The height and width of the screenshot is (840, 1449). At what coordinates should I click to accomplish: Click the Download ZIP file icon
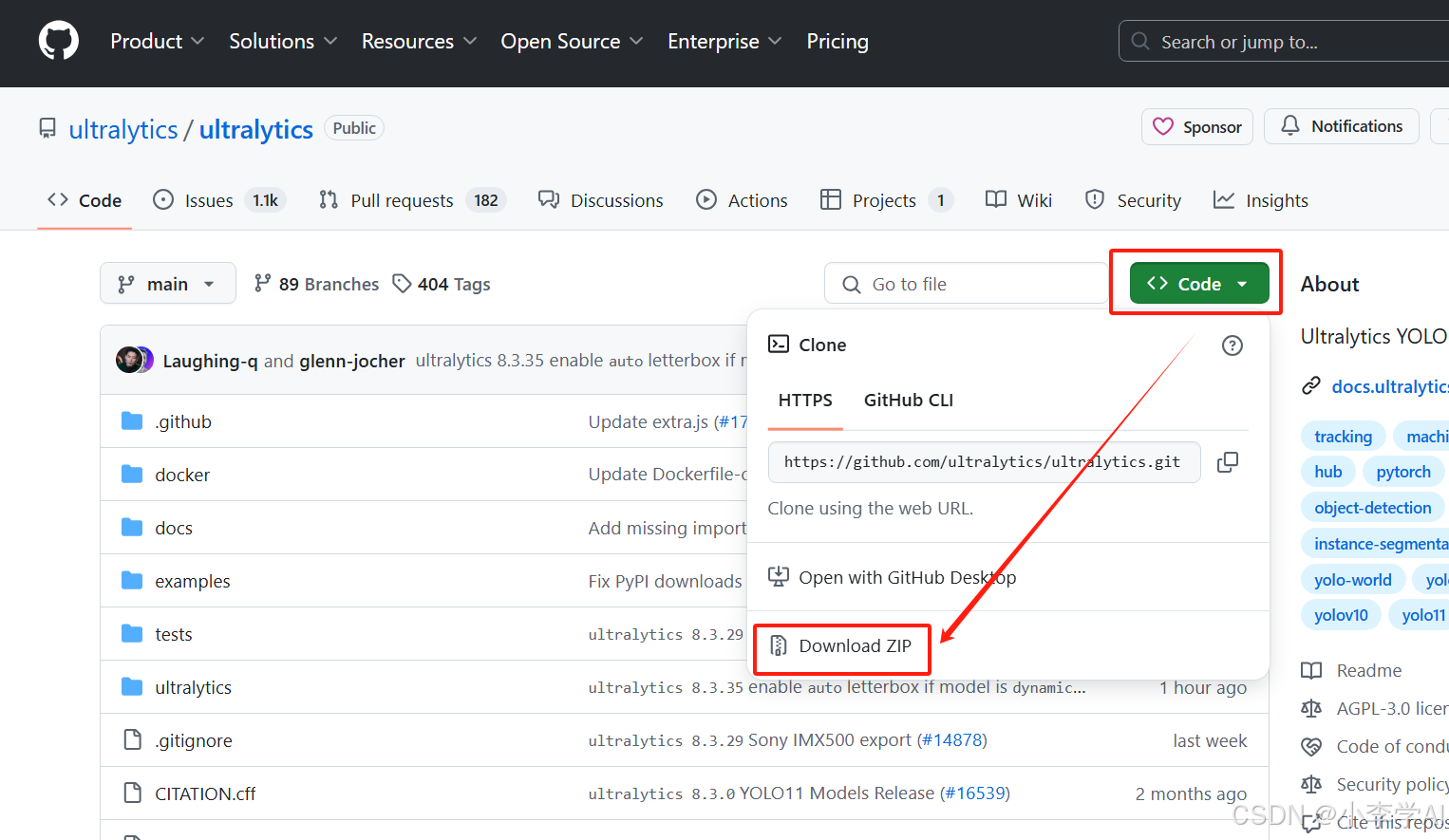[x=779, y=646]
